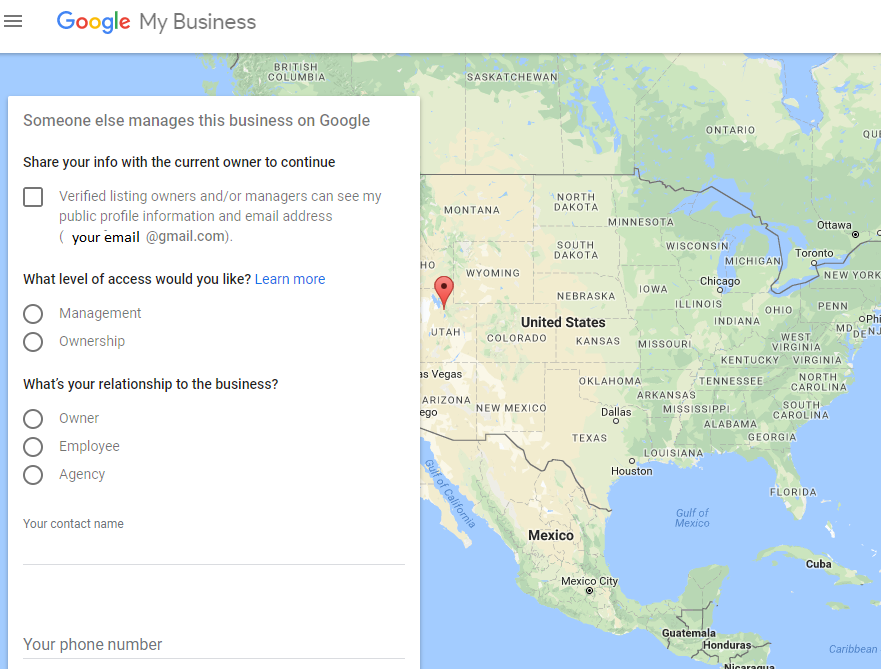Choose Agency as relationship to business
The image size is (881, 669).
click(x=33, y=475)
